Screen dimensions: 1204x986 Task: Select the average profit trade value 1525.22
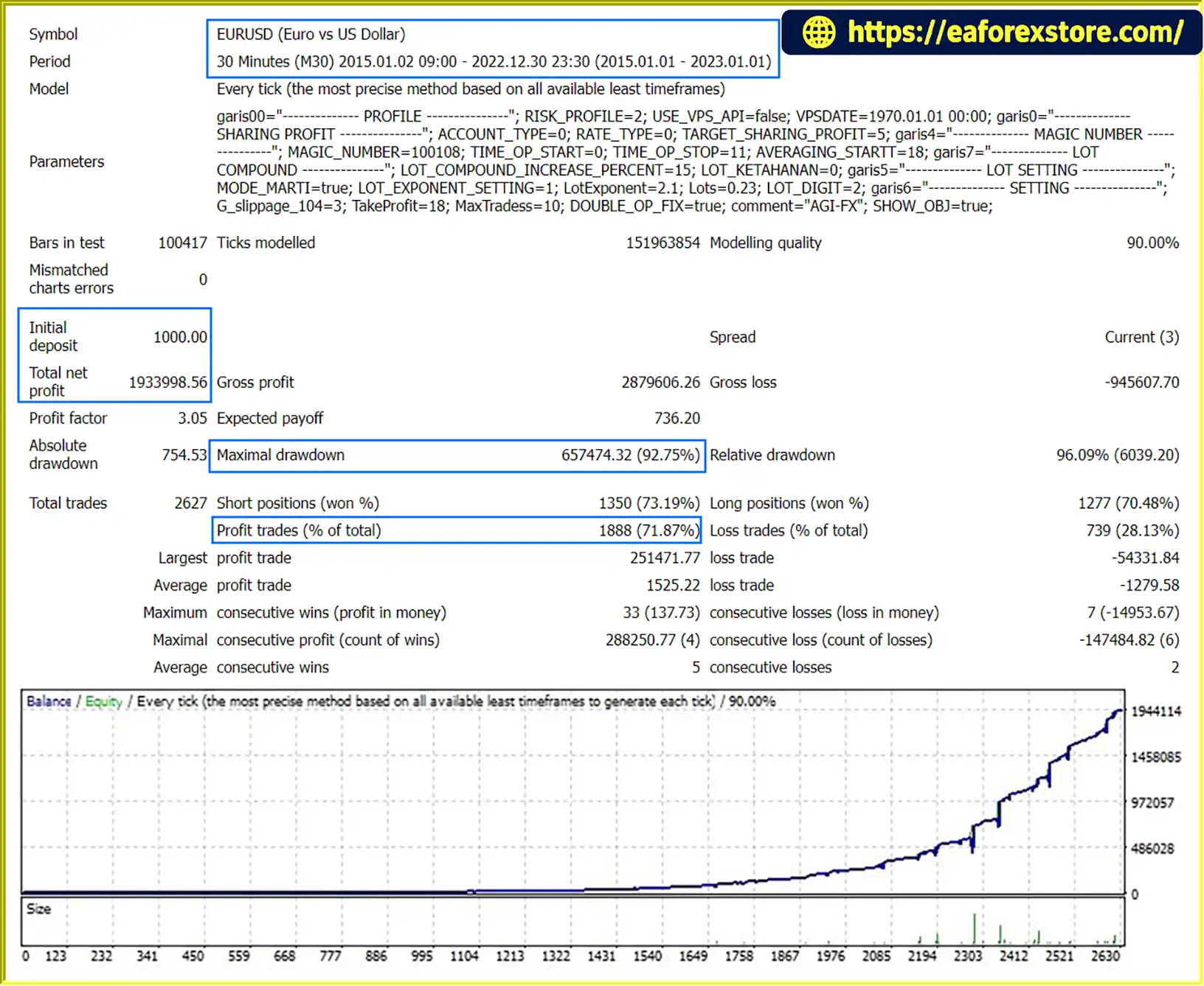673,585
